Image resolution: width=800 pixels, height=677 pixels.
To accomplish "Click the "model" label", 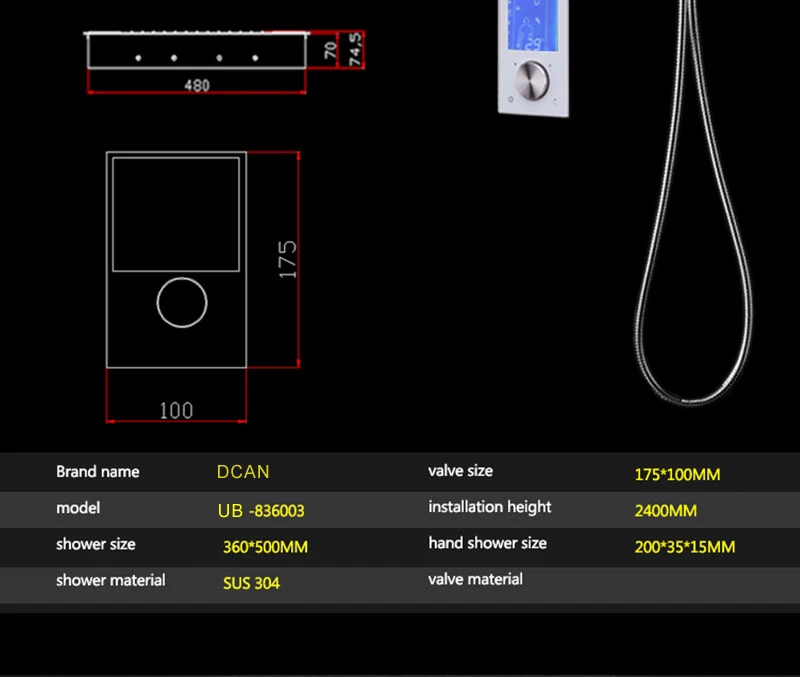I will pyautogui.click(x=78, y=508).
